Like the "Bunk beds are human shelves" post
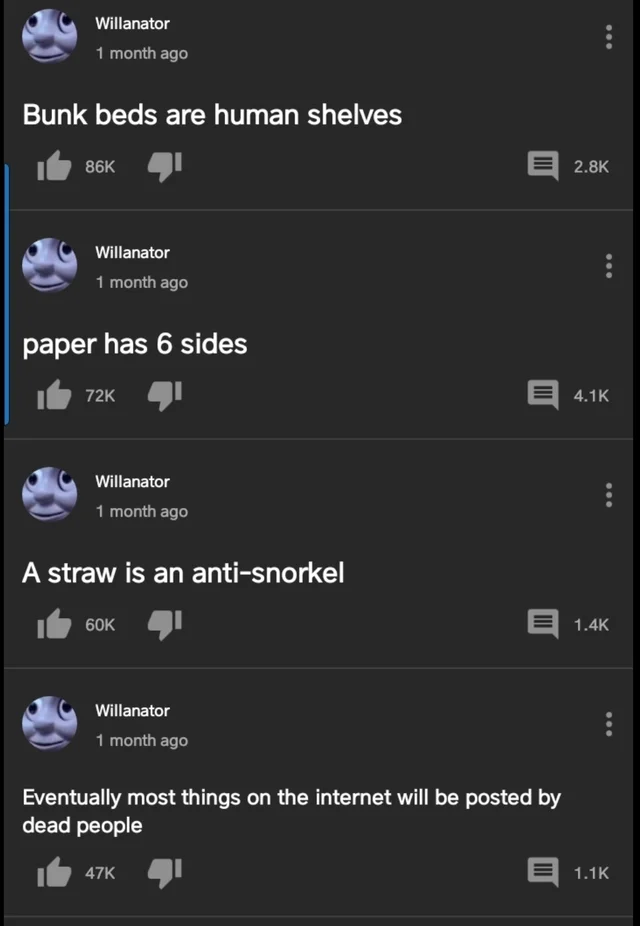640x926 pixels. click(x=54, y=166)
